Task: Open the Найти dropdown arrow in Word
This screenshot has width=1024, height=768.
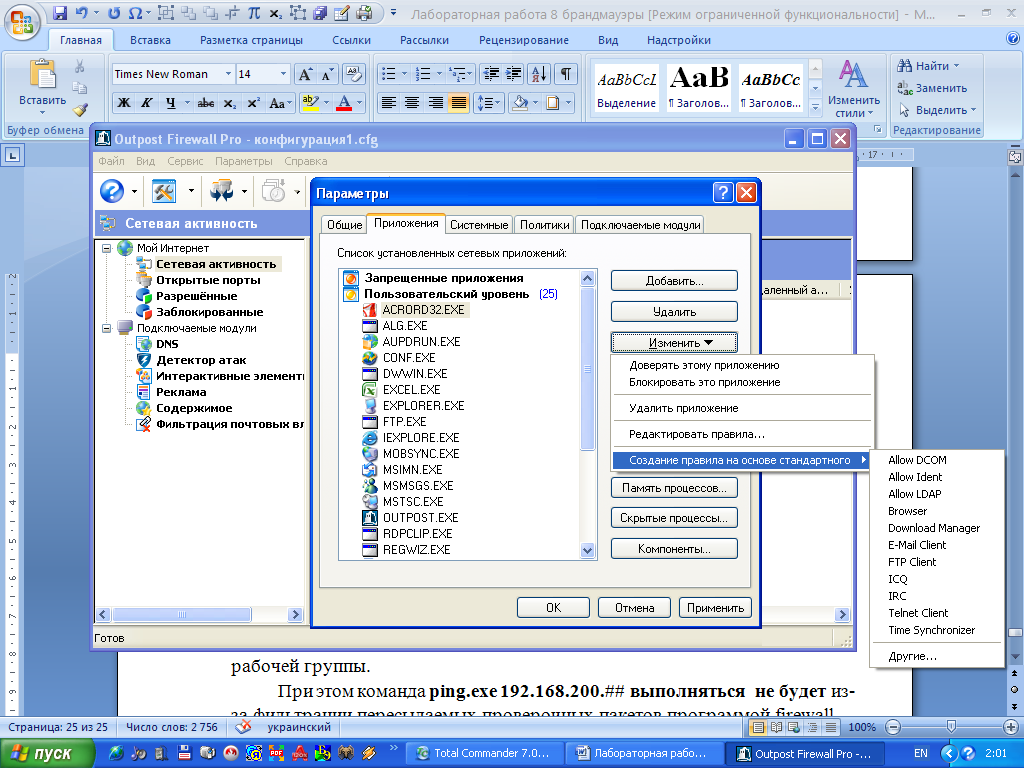Action: (x=957, y=66)
